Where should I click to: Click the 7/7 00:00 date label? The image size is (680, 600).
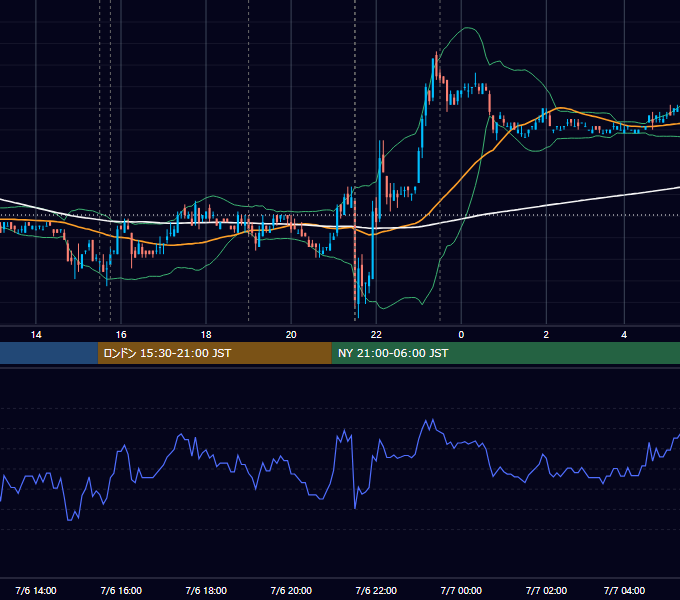pyautogui.click(x=461, y=590)
